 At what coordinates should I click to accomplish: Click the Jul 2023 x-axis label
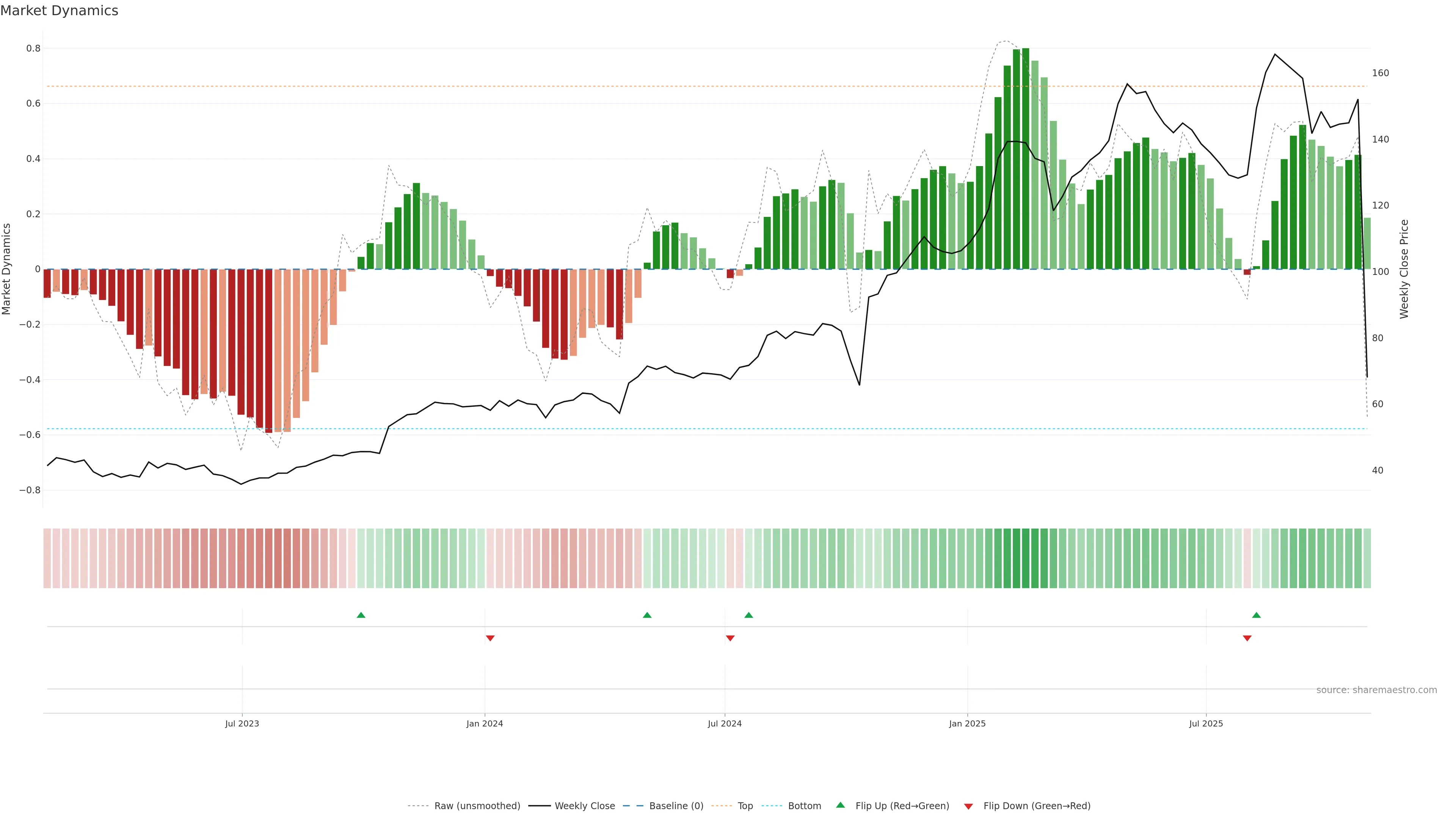pos(242,723)
